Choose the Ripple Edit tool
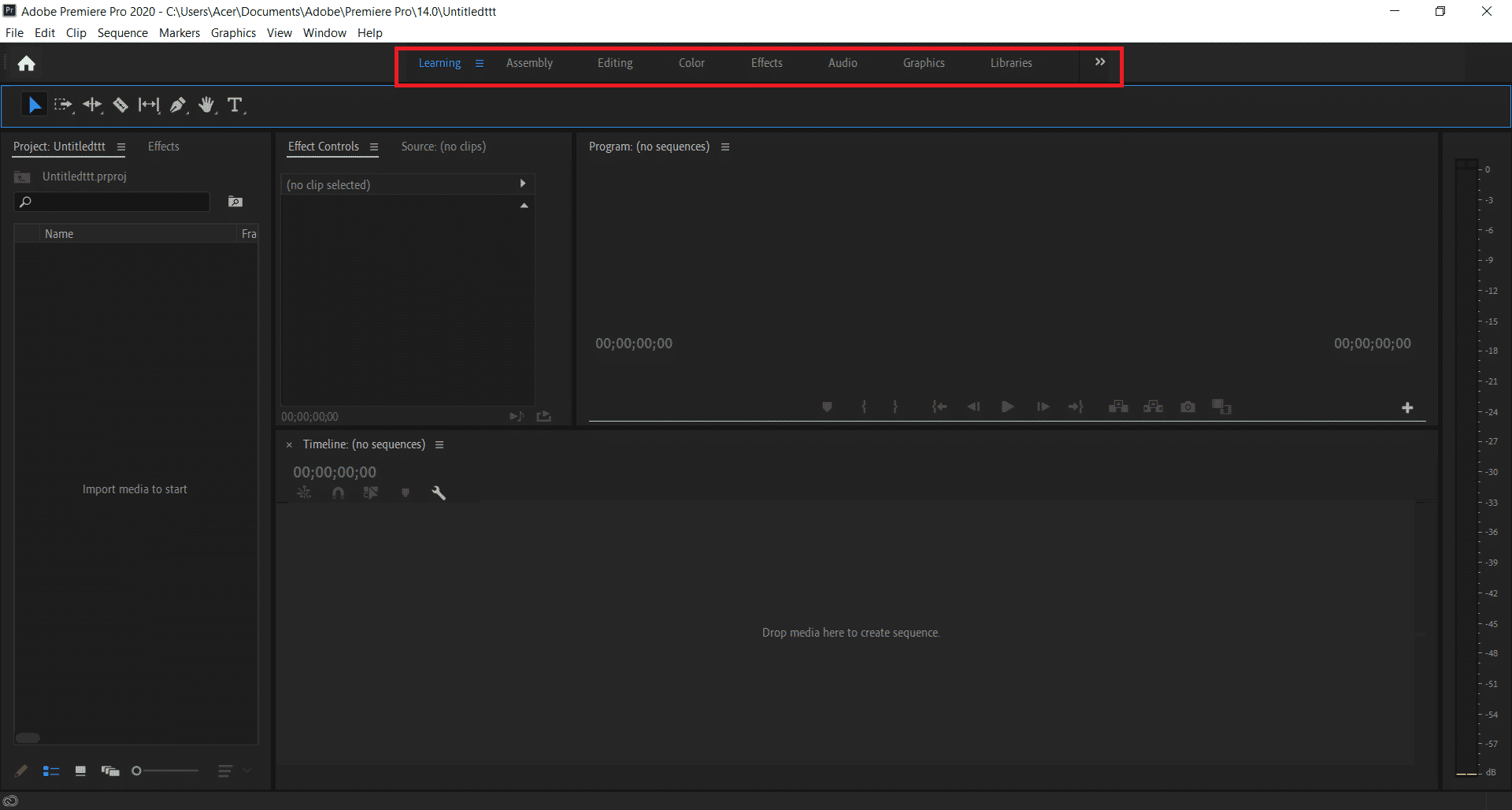This screenshot has height=810, width=1512. click(92, 105)
